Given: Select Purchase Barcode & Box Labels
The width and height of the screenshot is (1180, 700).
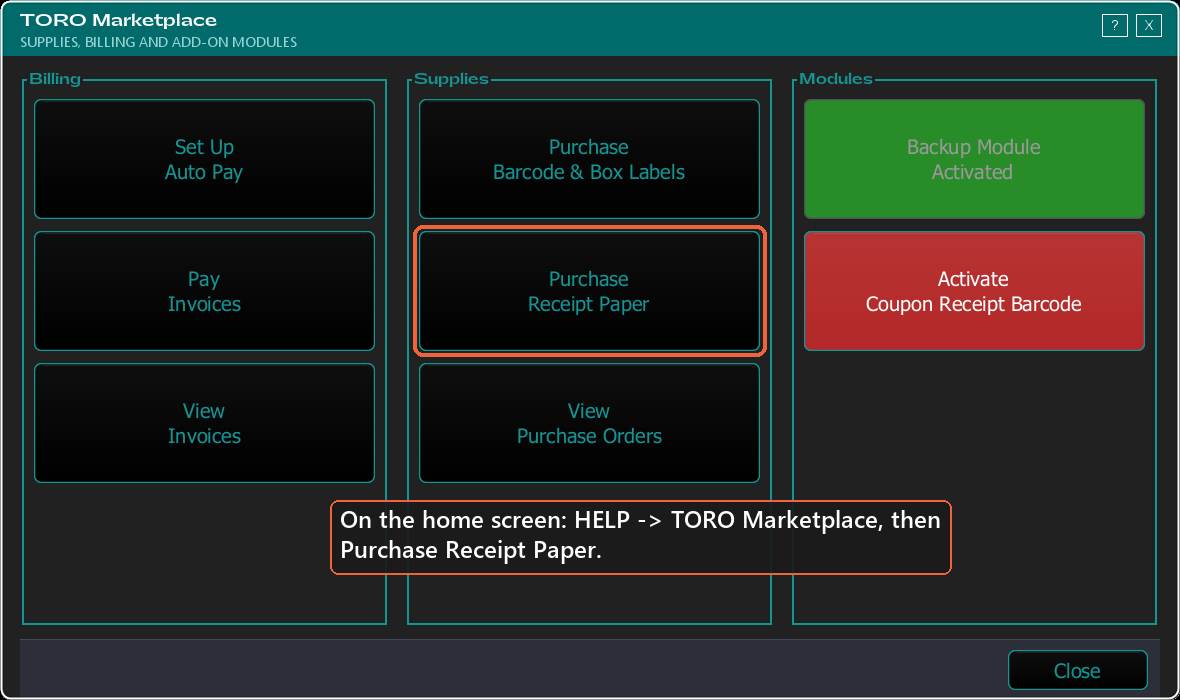Looking at the screenshot, I should pyautogui.click(x=589, y=159).
